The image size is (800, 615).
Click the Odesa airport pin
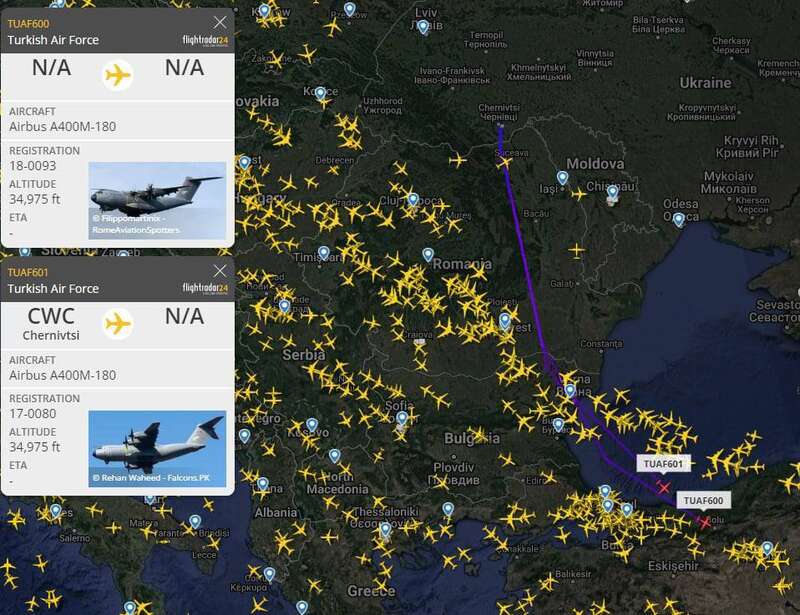pyautogui.click(x=679, y=220)
